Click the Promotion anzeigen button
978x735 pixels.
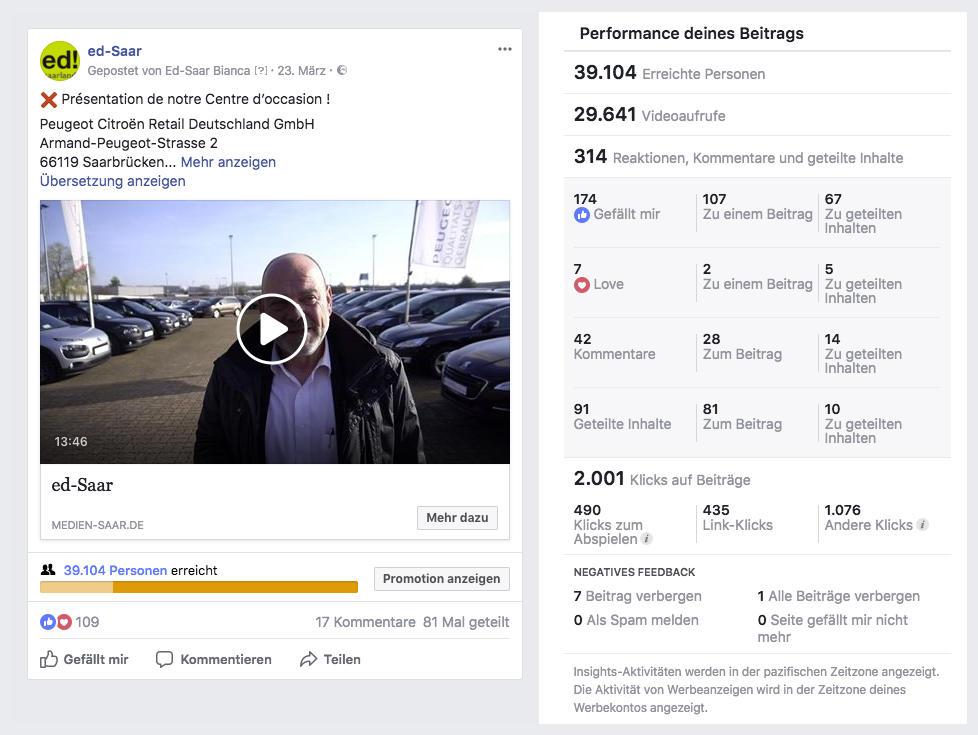pos(442,579)
